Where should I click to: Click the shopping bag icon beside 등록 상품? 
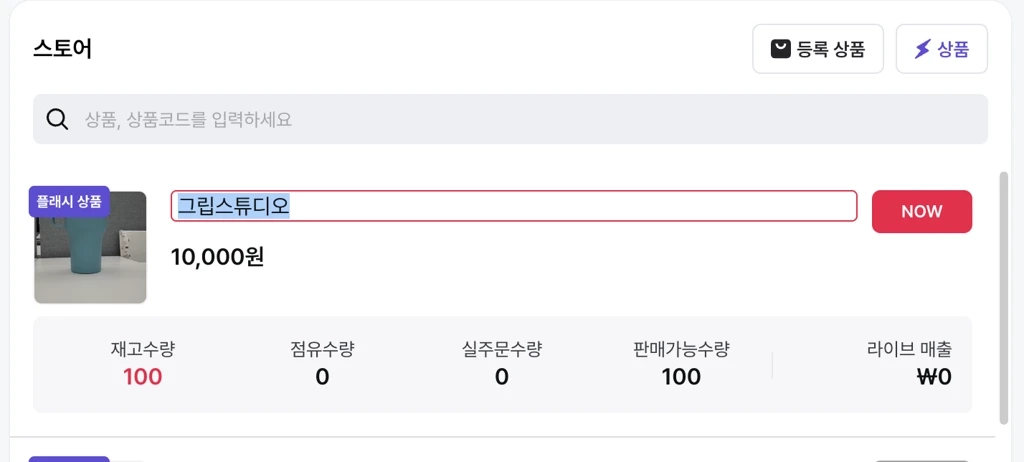pyautogui.click(x=781, y=49)
